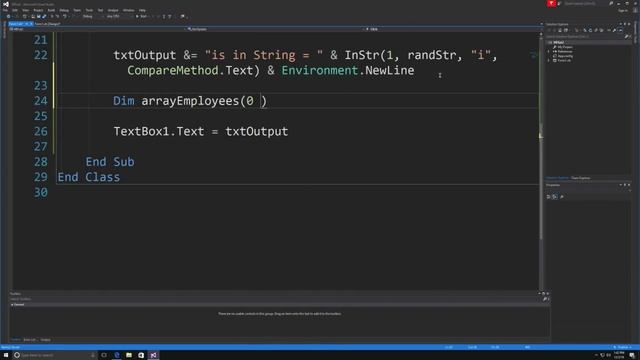Toggle the Toolbox panel auto-hide pin
Screen dimensions: 640x360
pos(543,293)
